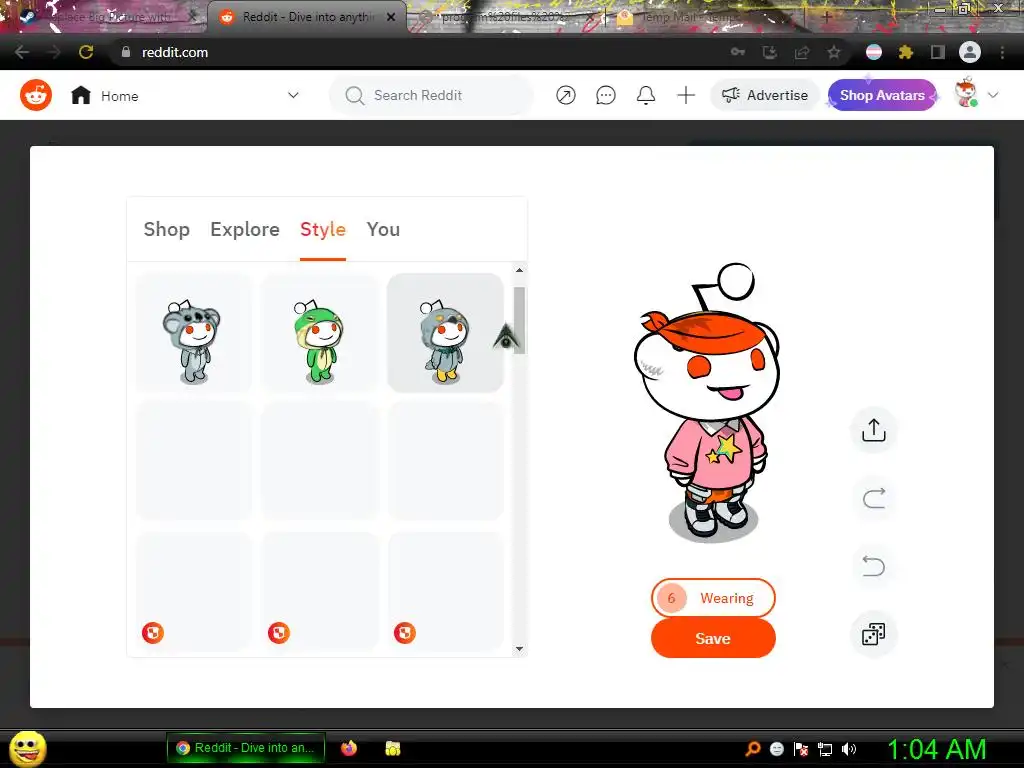Open Shop Avatars

point(882,95)
